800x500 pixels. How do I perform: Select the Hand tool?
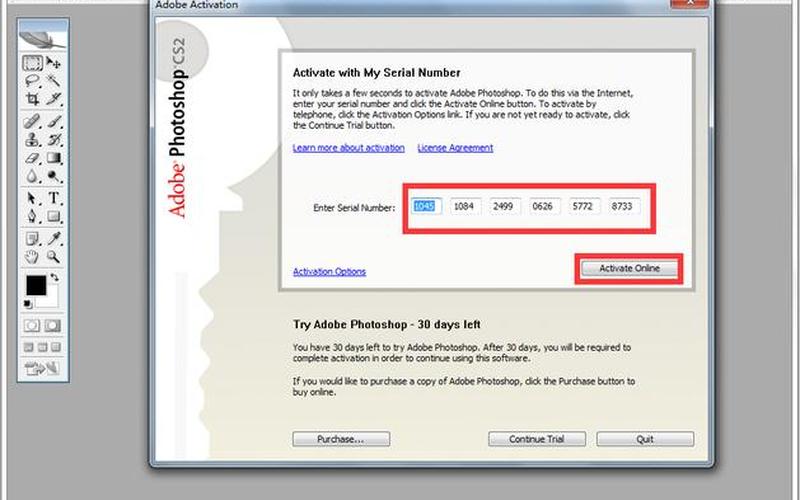pyautogui.click(x=32, y=257)
